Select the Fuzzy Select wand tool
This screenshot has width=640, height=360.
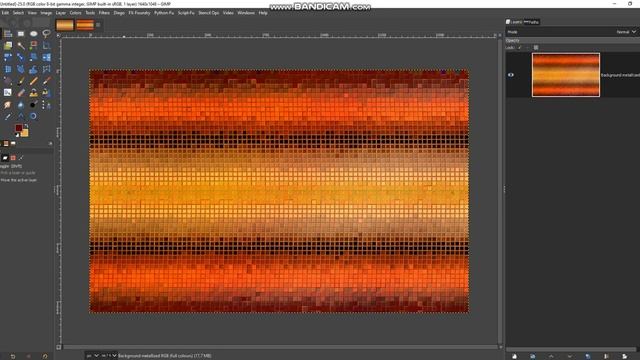point(20,46)
